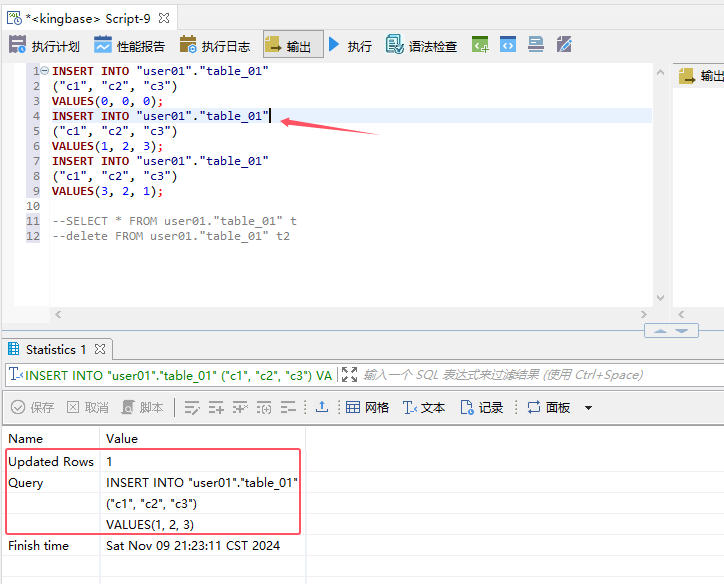This screenshot has width=724, height=584.
Task: Run the script with 执行 button
Action: pyautogui.click(x=349, y=45)
